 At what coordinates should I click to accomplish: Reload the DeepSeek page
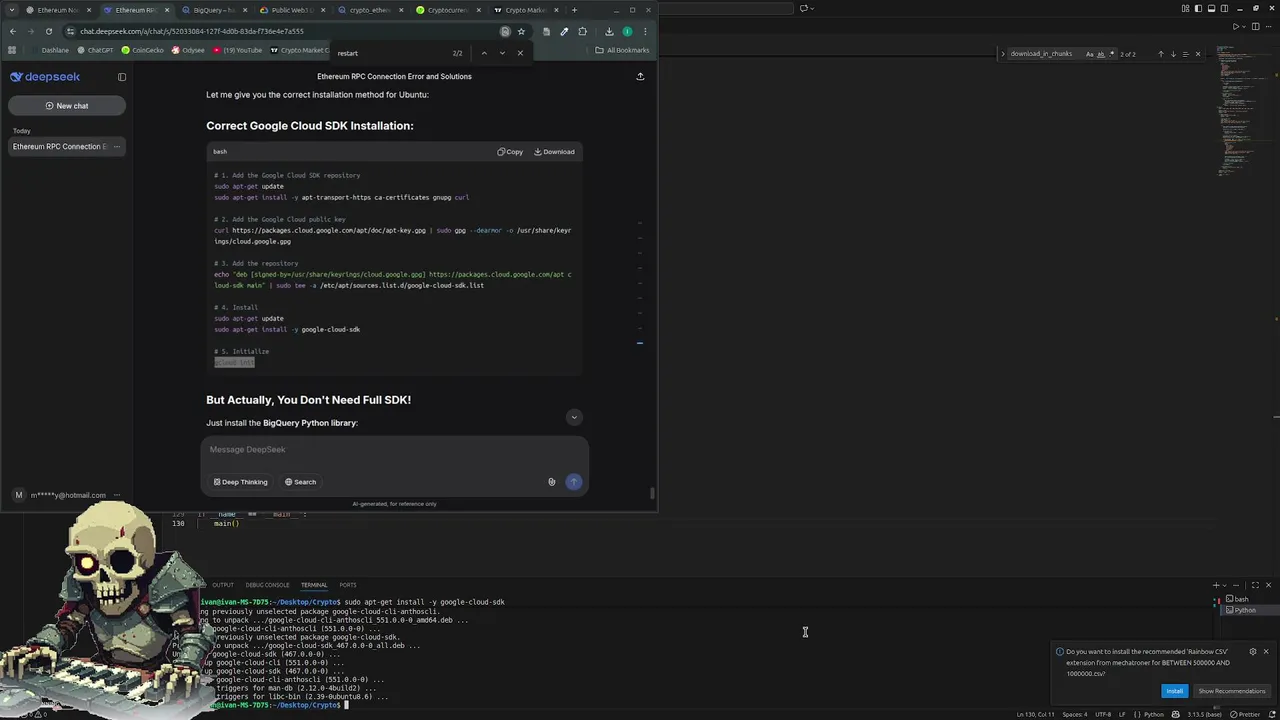click(48, 31)
